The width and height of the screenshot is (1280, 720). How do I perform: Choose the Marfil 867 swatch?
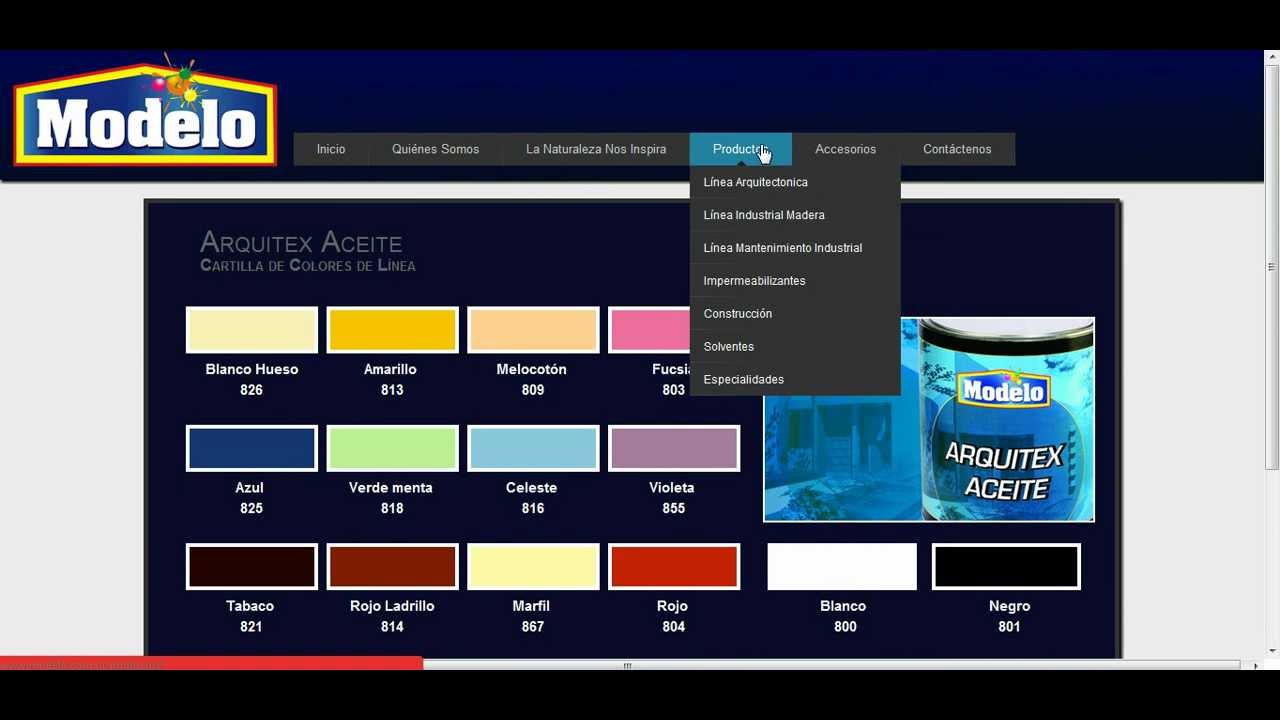(x=533, y=567)
